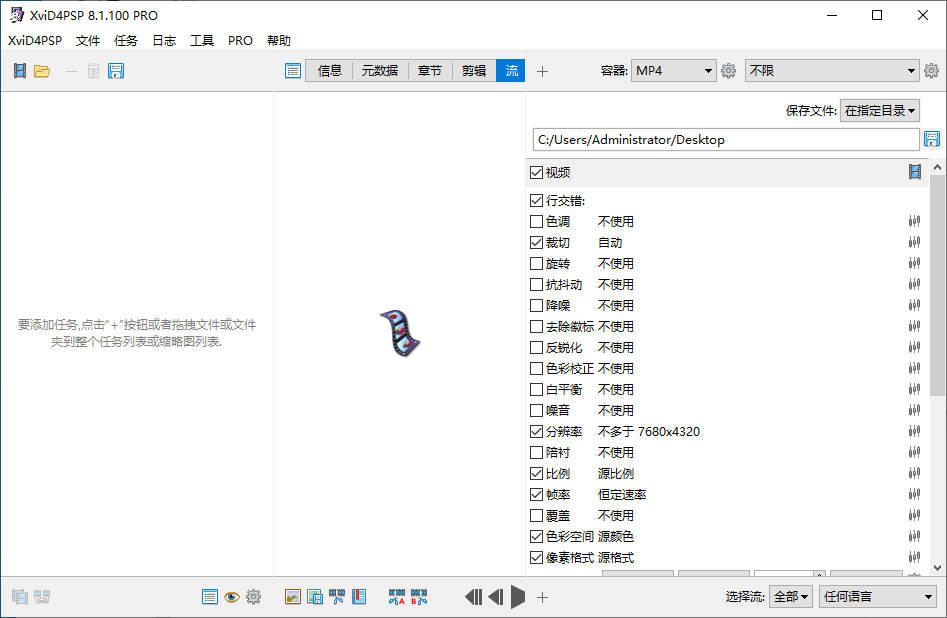Click the 不多于 7680x4320 resolution value
The image size is (947, 618).
point(649,431)
